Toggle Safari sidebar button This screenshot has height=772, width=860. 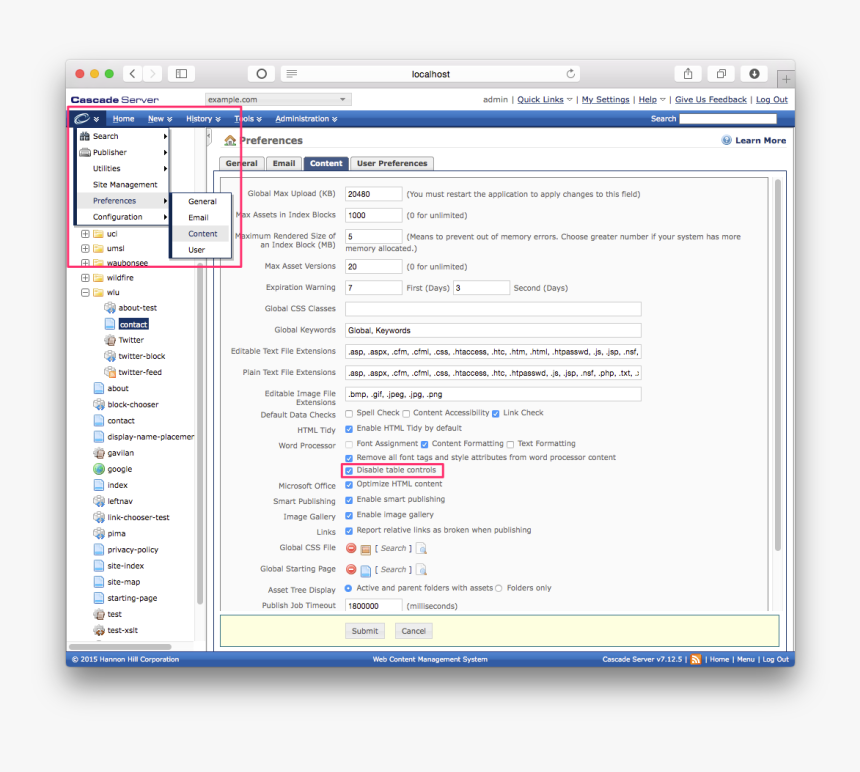point(182,73)
